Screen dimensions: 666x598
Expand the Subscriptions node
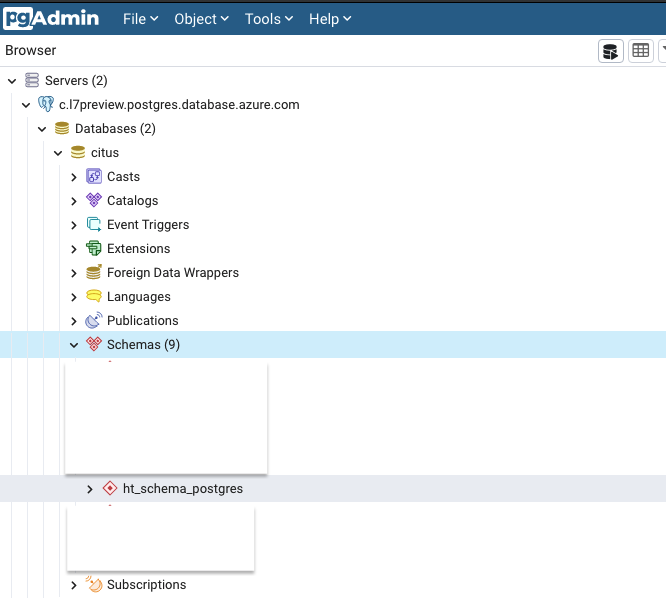pos(74,585)
